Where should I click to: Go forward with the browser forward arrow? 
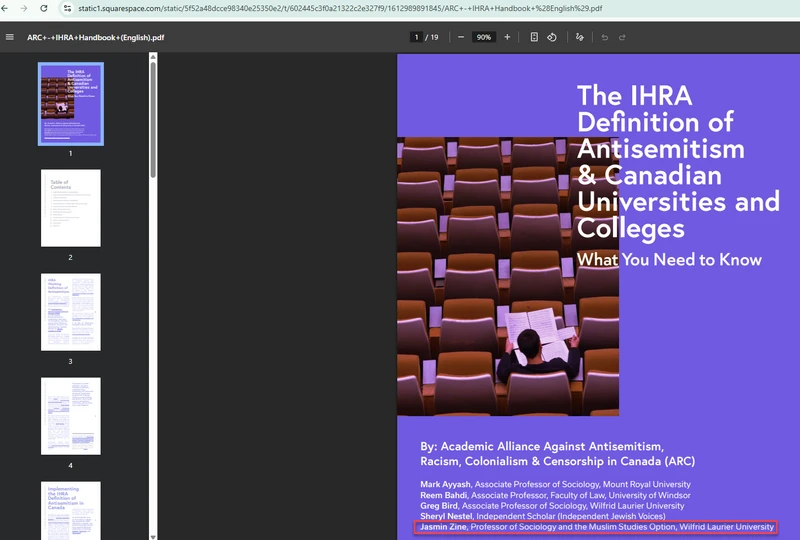coord(23,8)
